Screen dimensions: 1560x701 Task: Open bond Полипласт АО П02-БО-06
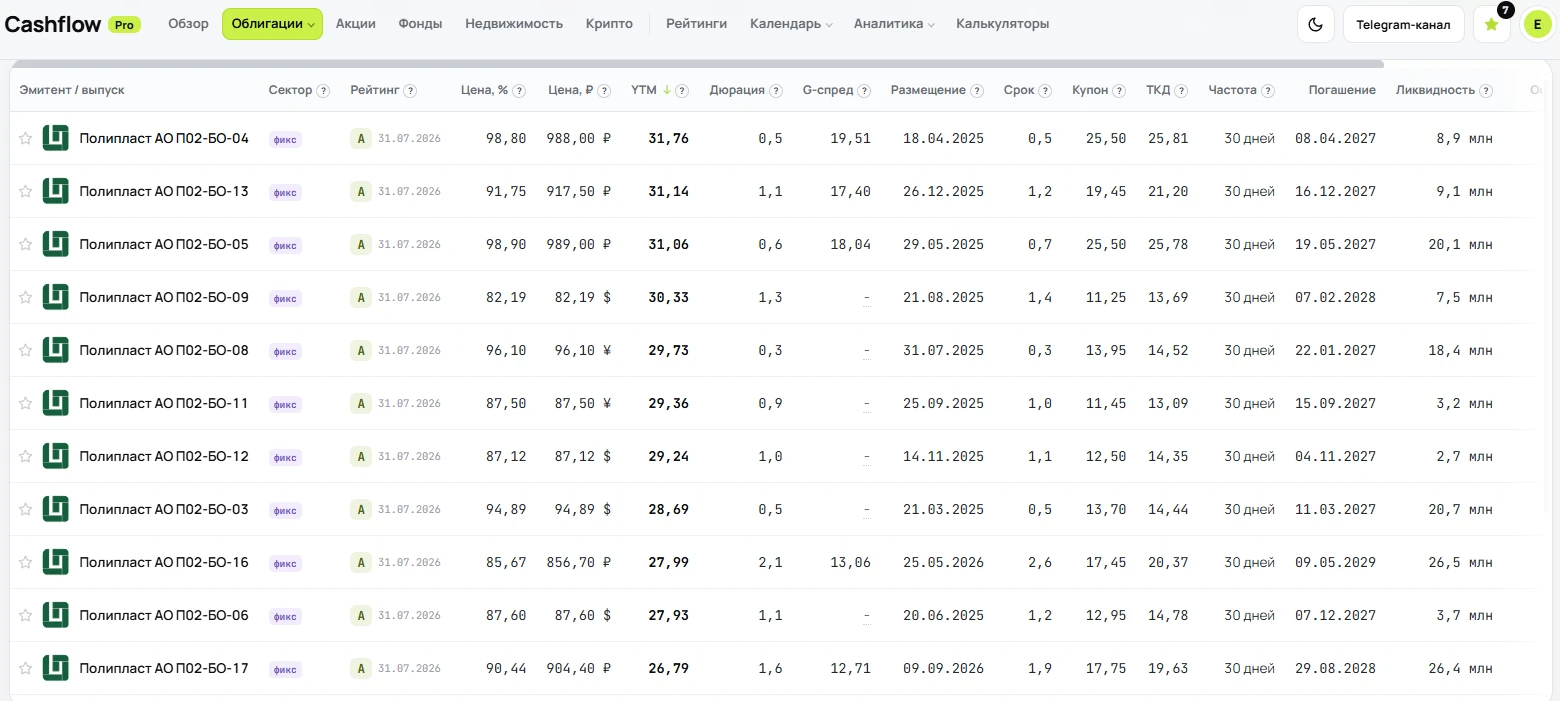point(164,616)
